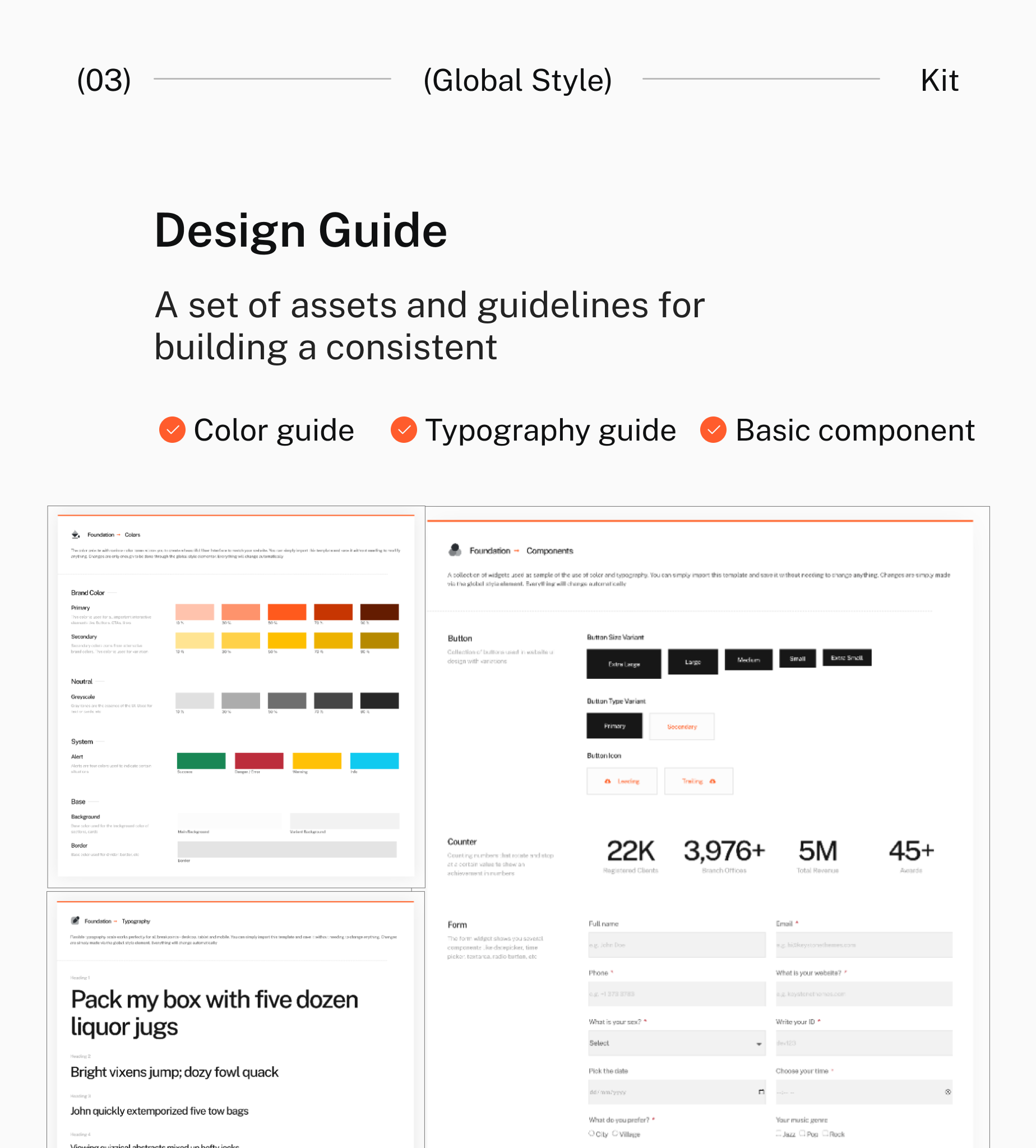Click the paint bucket icon beside Foundation Colors
Viewport: 1036px width, 1148px height.
coord(76,534)
